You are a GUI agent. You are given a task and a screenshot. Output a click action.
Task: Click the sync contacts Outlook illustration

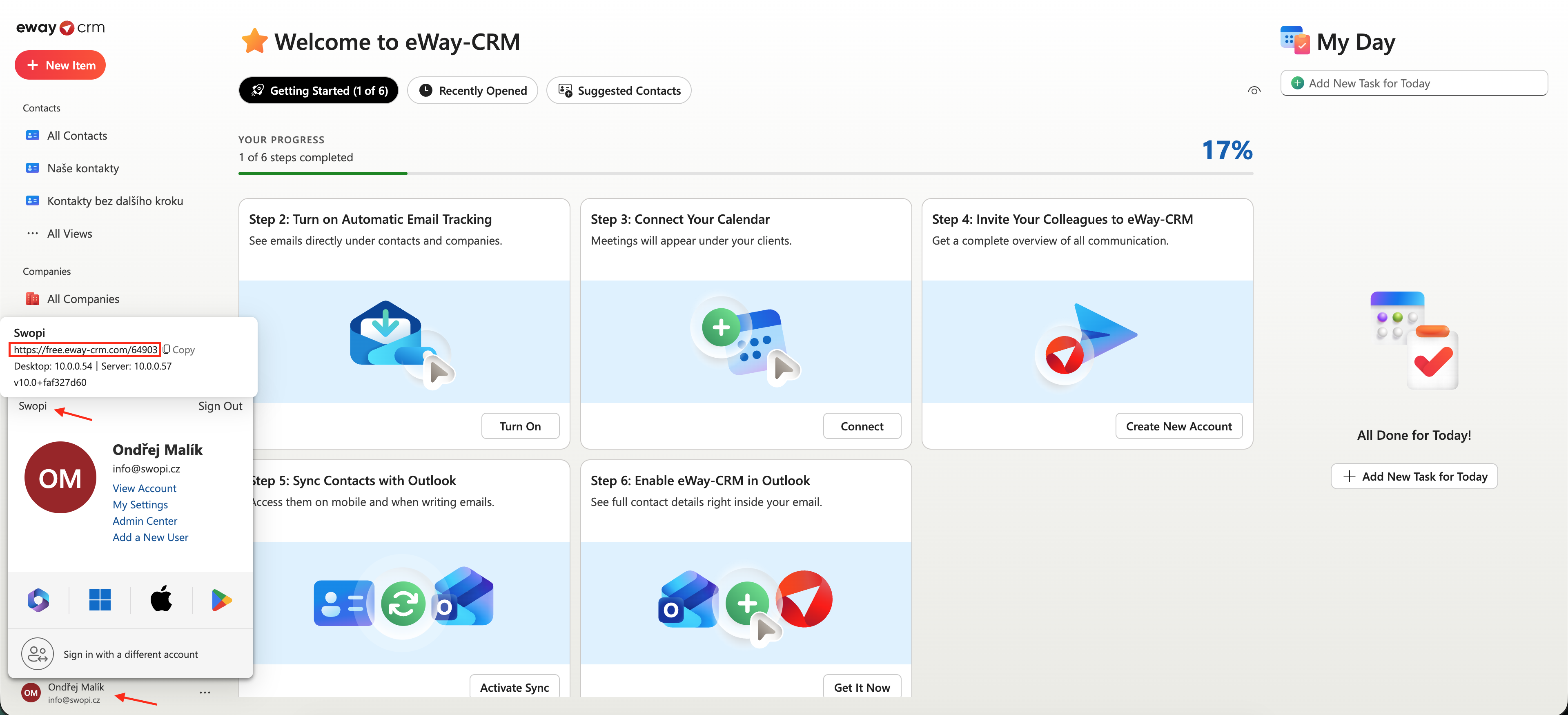(x=403, y=602)
